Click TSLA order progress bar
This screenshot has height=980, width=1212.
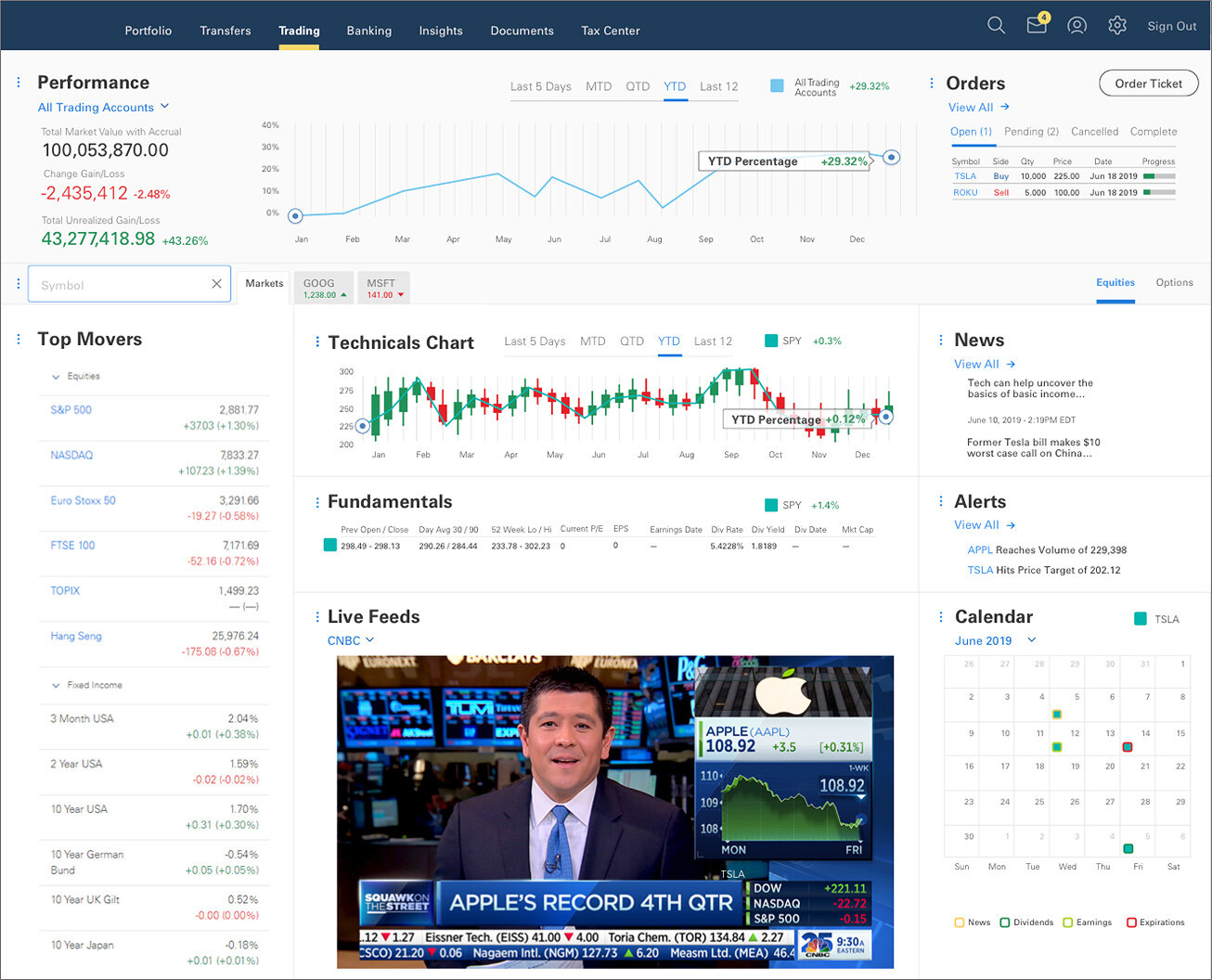pos(1159,176)
